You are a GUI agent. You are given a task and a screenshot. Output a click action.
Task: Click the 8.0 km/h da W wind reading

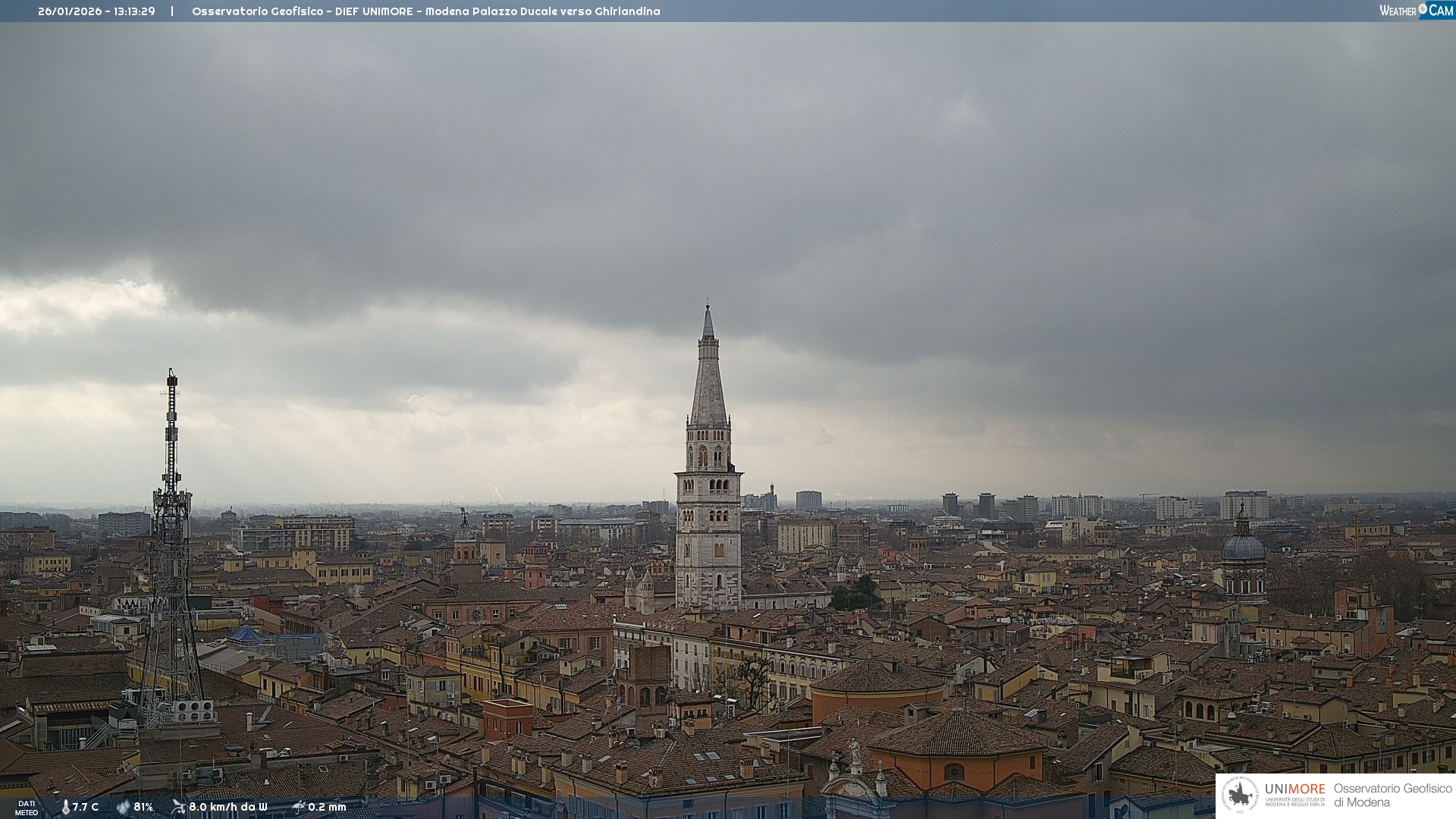[227, 807]
